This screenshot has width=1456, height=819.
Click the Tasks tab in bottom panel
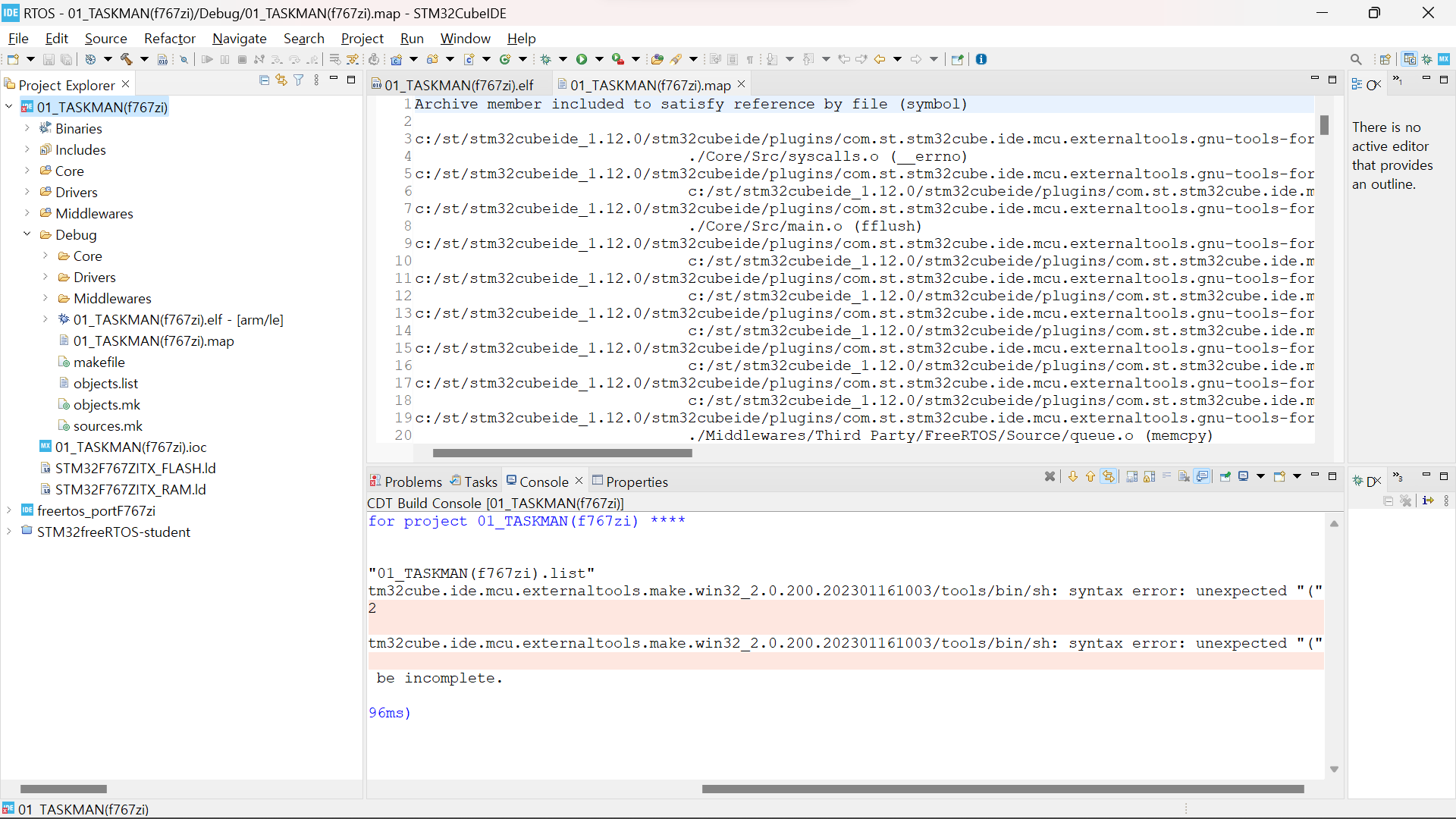[479, 481]
